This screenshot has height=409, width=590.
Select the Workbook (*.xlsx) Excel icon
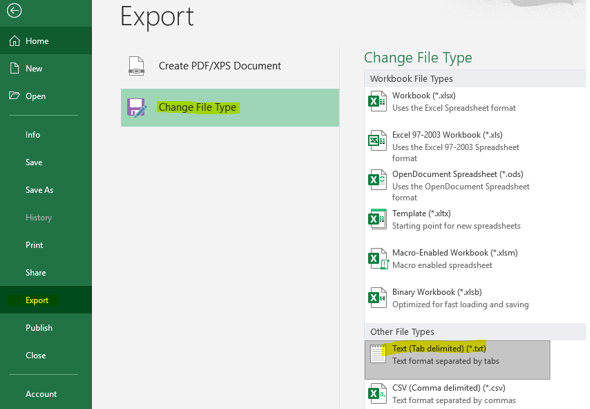[x=377, y=101]
